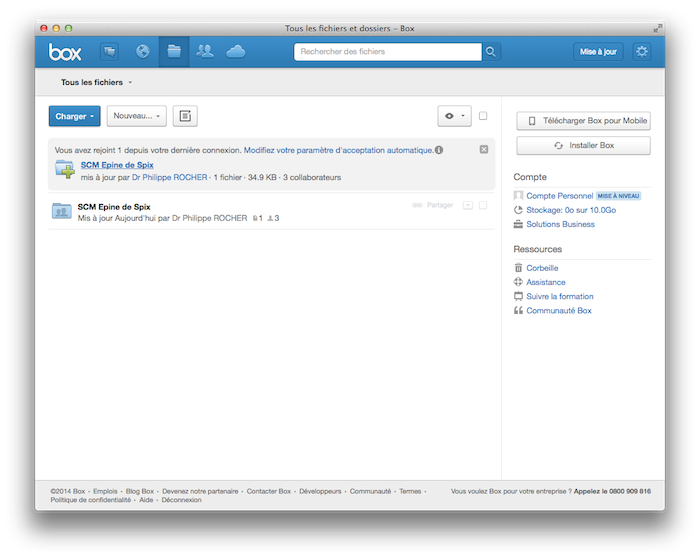Expand the Nouveau... dropdown
Image resolution: width=700 pixels, height=559 pixels.
point(136,116)
